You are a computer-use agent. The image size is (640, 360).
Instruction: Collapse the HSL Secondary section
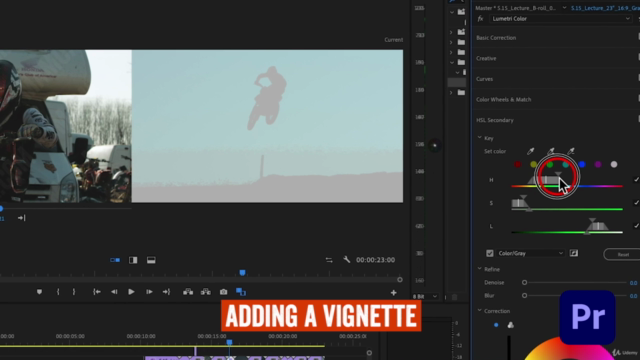point(495,120)
